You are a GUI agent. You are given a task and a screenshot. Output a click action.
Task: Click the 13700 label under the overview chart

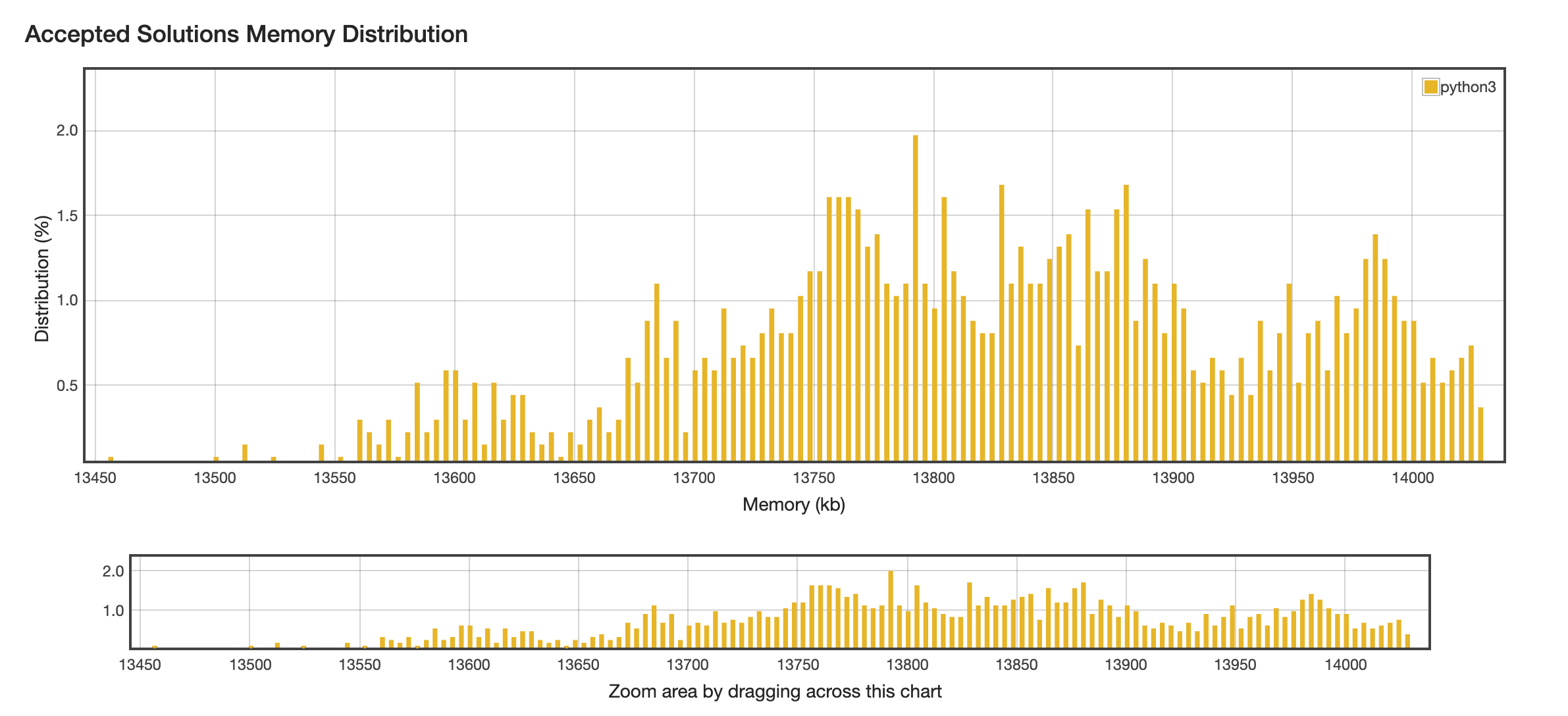pyautogui.click(x=687, y=665)
